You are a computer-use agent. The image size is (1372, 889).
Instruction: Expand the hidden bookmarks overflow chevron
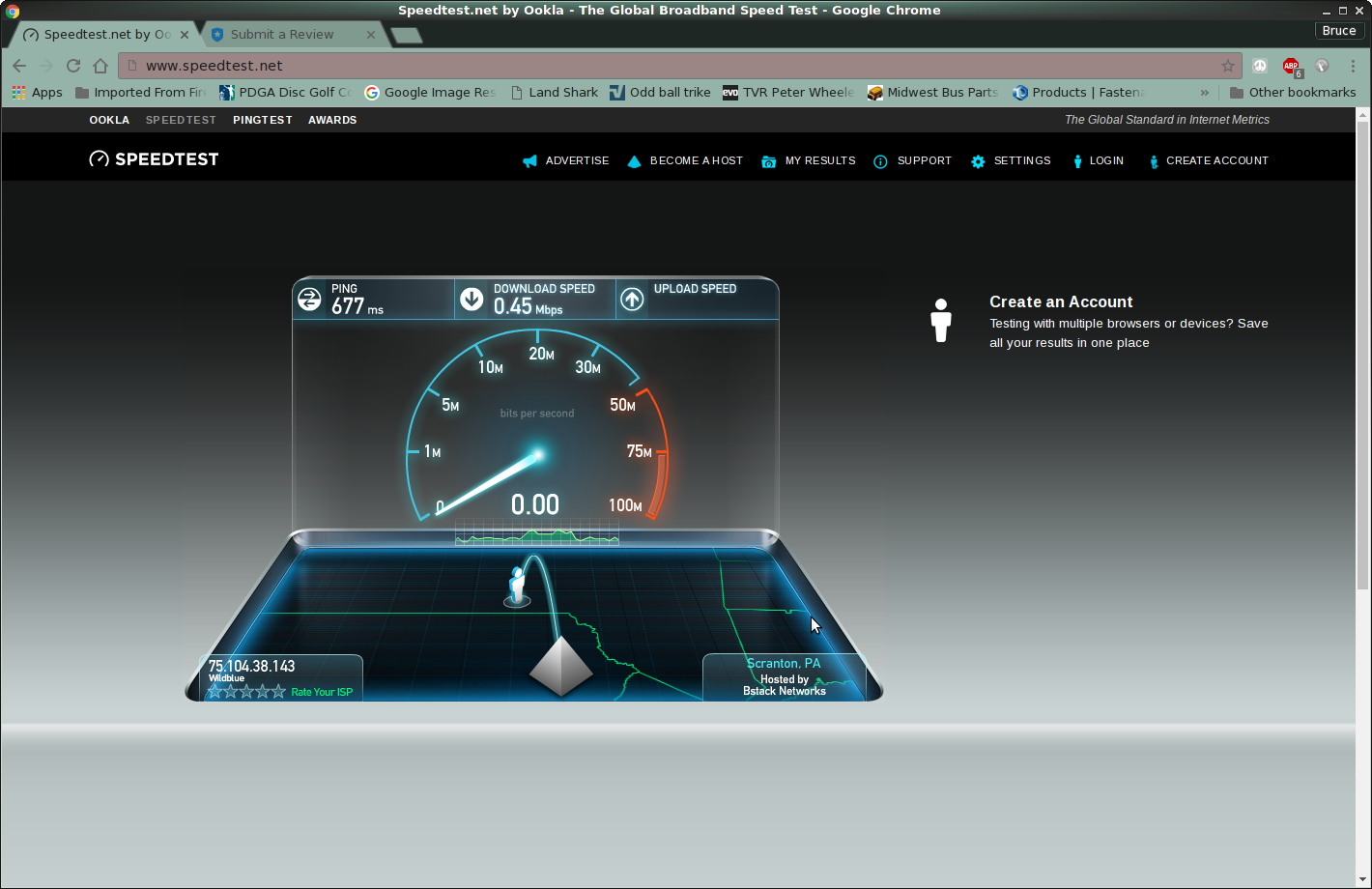click(1205, 93)
